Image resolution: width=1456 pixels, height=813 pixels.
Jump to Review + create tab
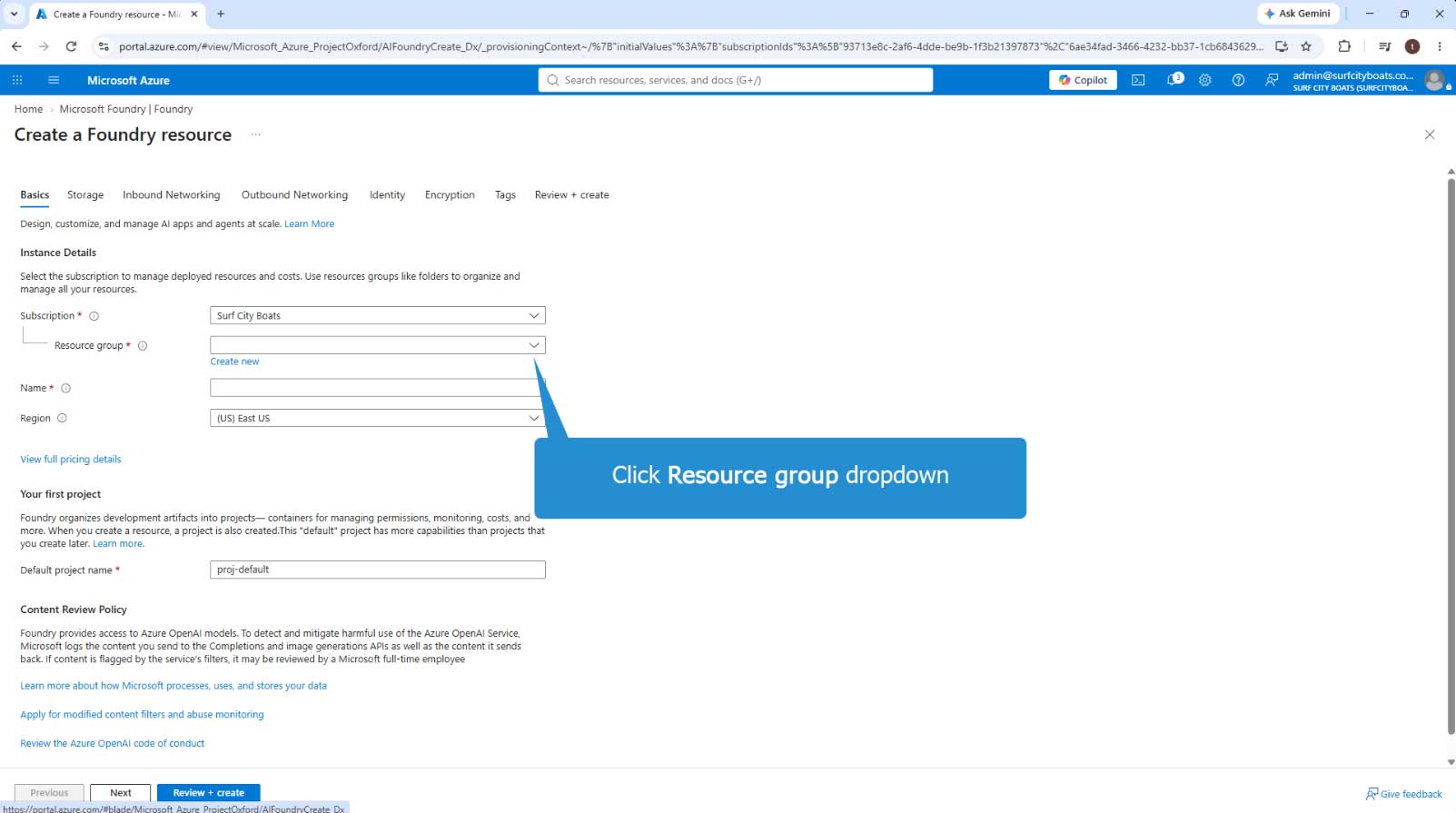pos(572,195)
